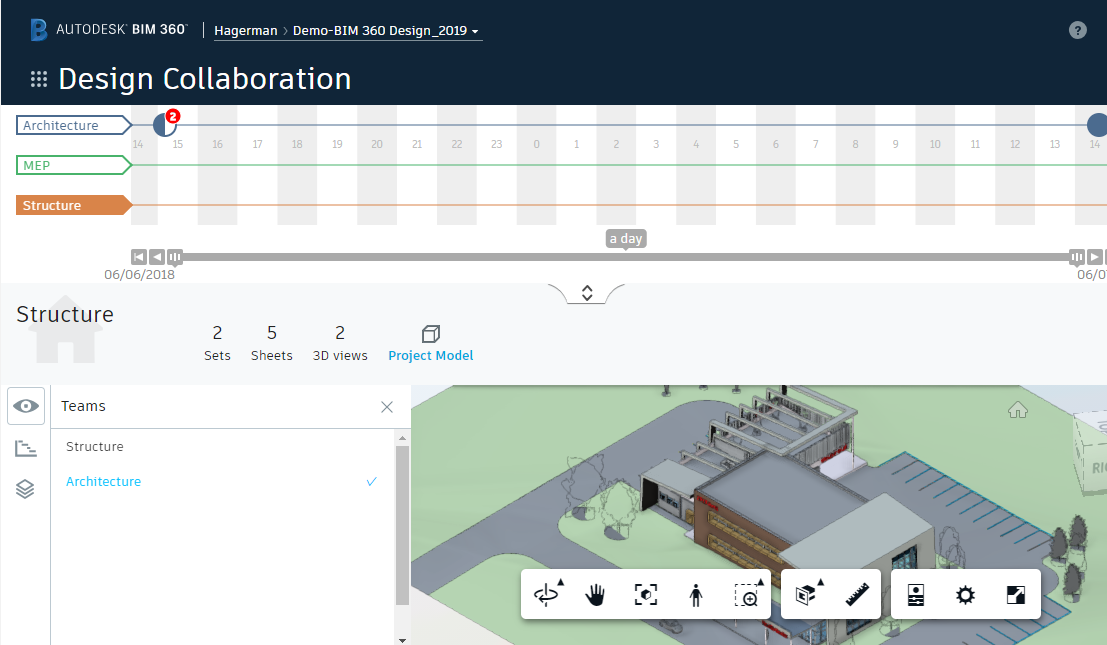Click the Fit to View tool
This screenshot has height=645, width=1107.
[645, 594]
